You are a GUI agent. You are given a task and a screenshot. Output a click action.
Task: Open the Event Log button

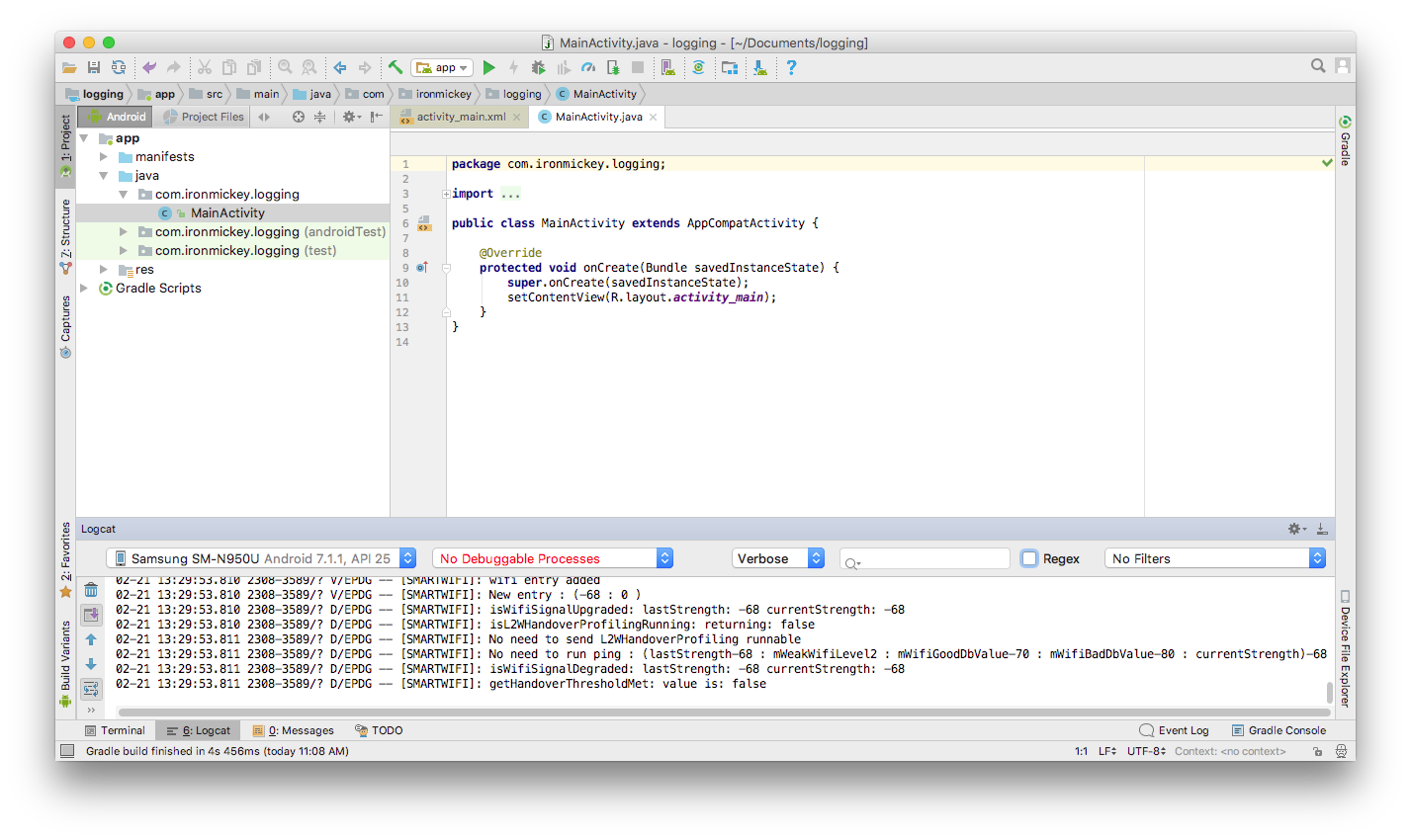tap(1174, 730)
